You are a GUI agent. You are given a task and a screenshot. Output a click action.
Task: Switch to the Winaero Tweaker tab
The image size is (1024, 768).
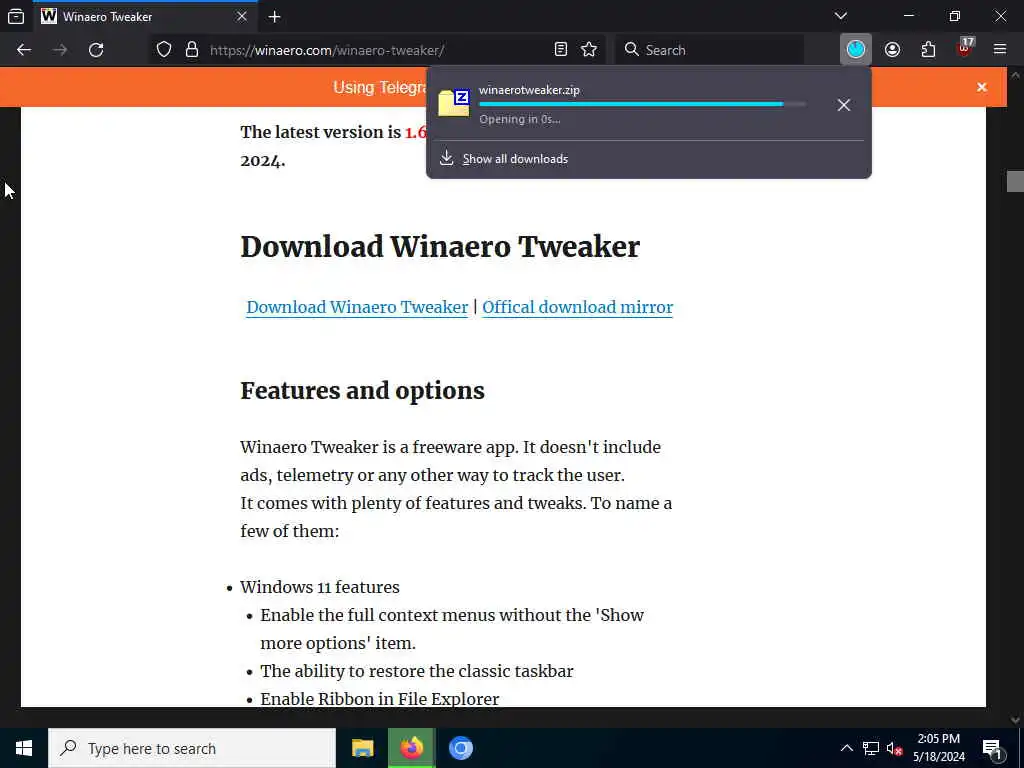pos(144,16)
